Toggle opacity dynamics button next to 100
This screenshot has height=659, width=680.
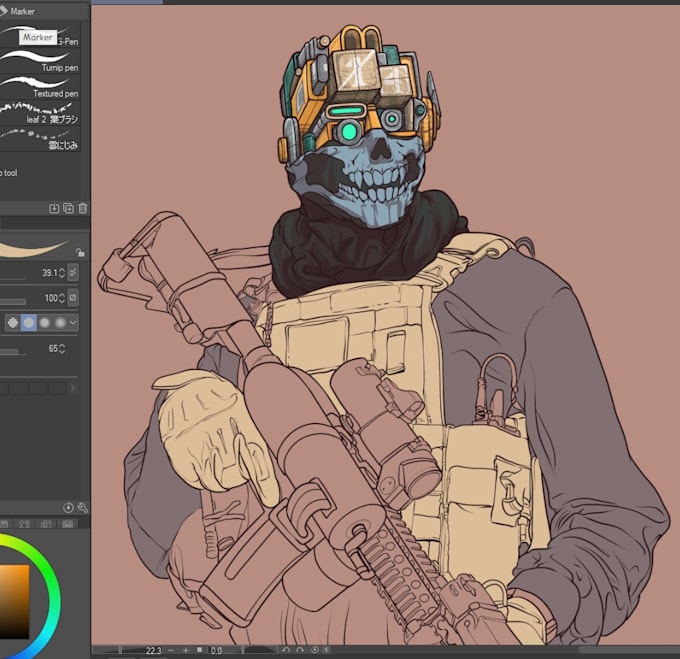click(x=73, y=298)
